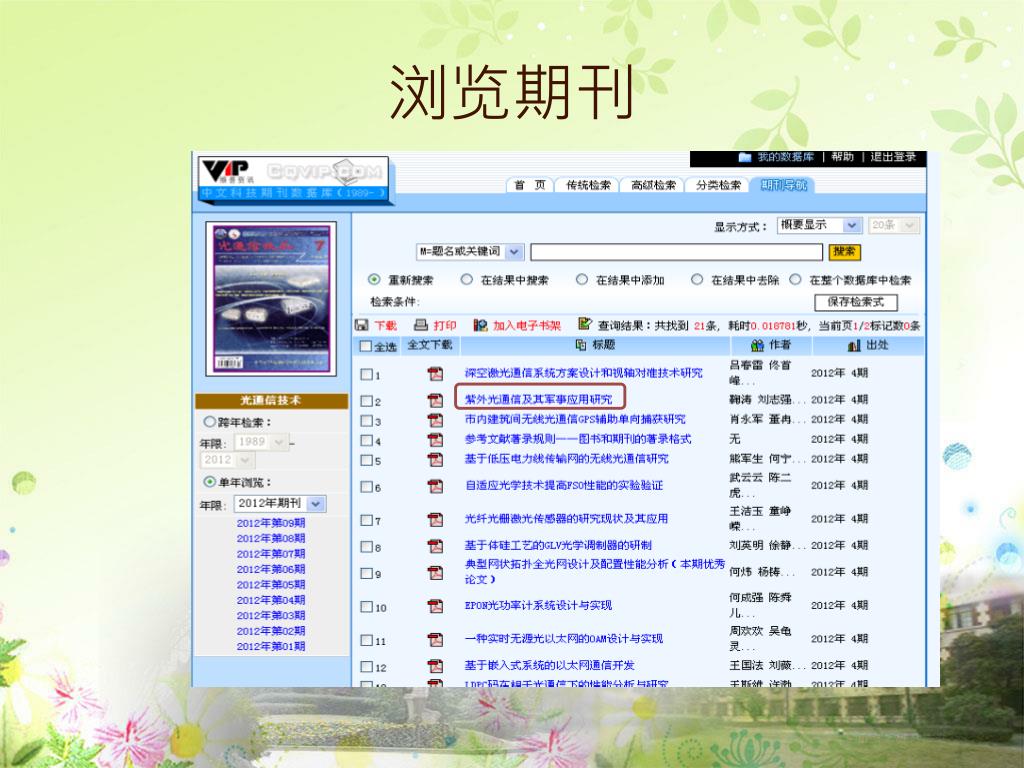Open PDF icon for row 12

(x=435, y=666)
